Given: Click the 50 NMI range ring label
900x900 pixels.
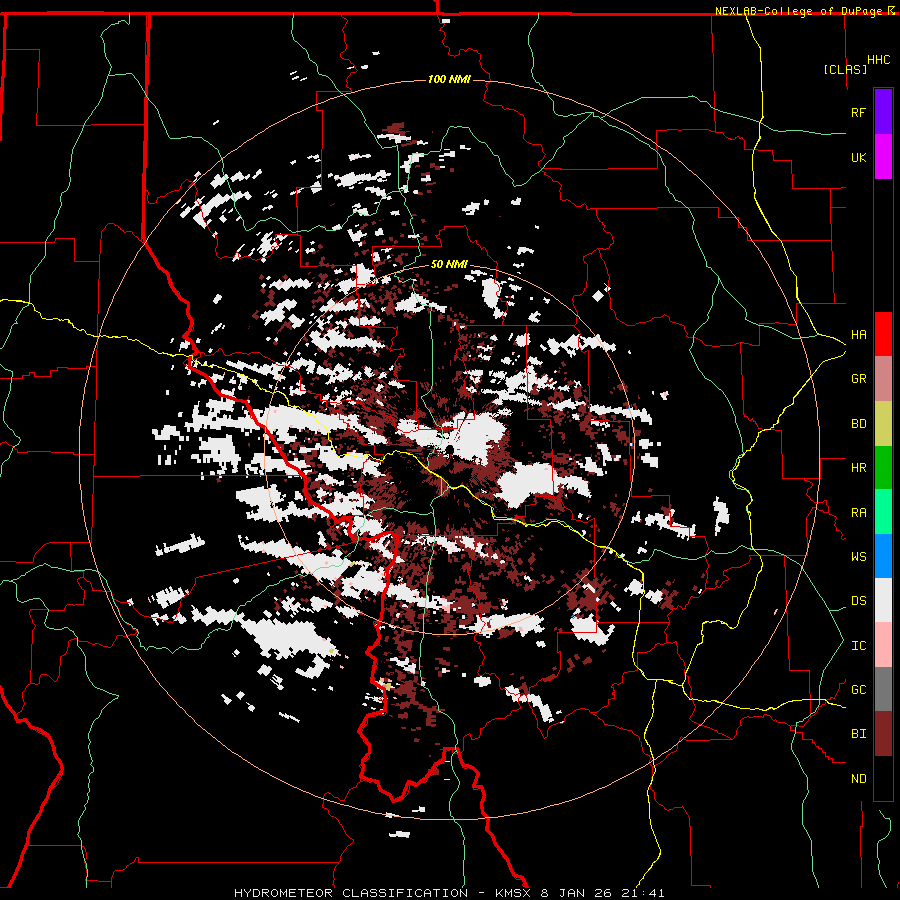Looking at the screenshot, I should (449, 264).
